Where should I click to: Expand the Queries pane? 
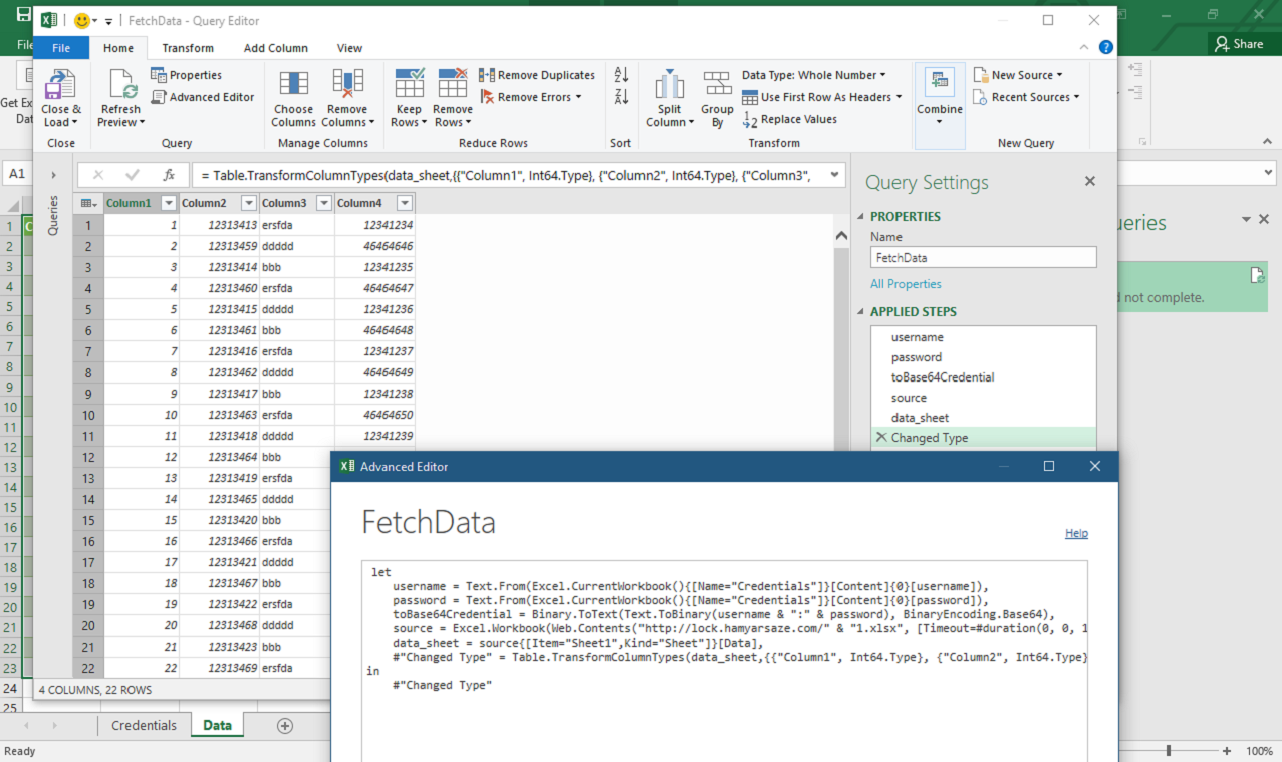[x=53, y=175]
